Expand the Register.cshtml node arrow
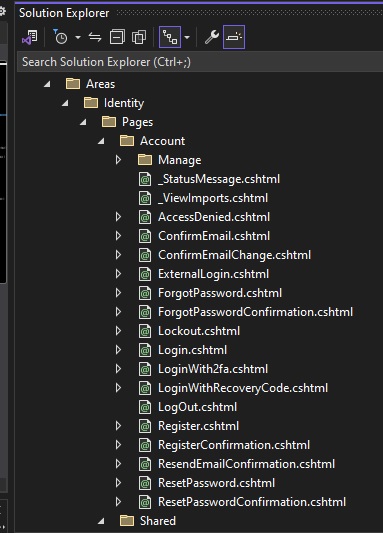This screenshot has height=533, width=383. tap(118, 426)
